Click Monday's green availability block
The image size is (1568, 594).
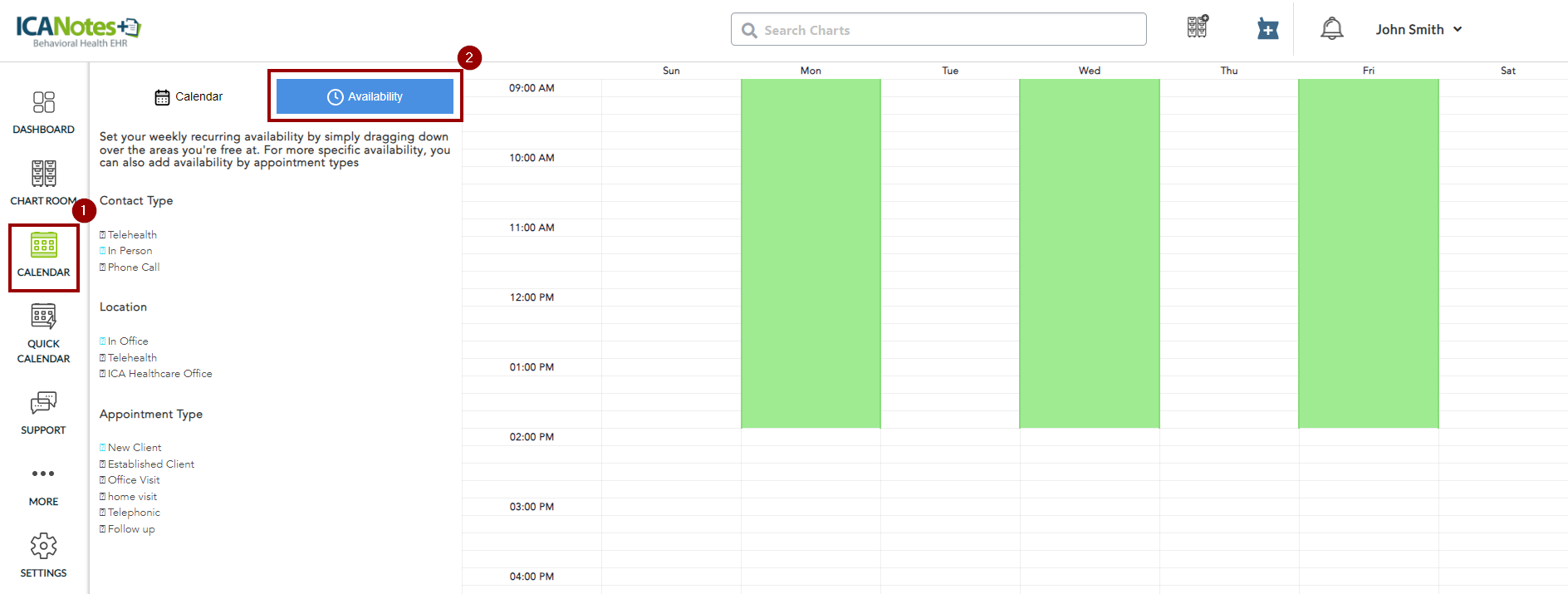(x=811, y=253)
